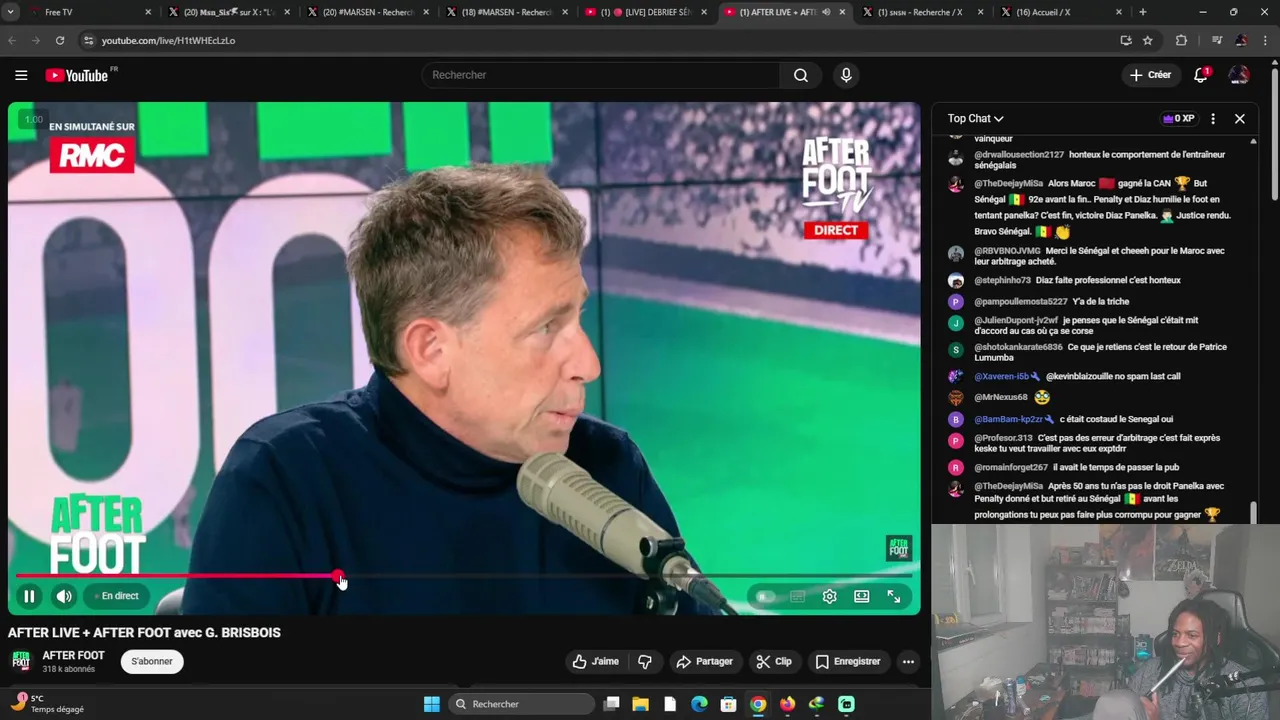Viewport: 1280px width, 720px height.
Task: Expand the Top Chat dropdown
Action: tap(975, 118)
